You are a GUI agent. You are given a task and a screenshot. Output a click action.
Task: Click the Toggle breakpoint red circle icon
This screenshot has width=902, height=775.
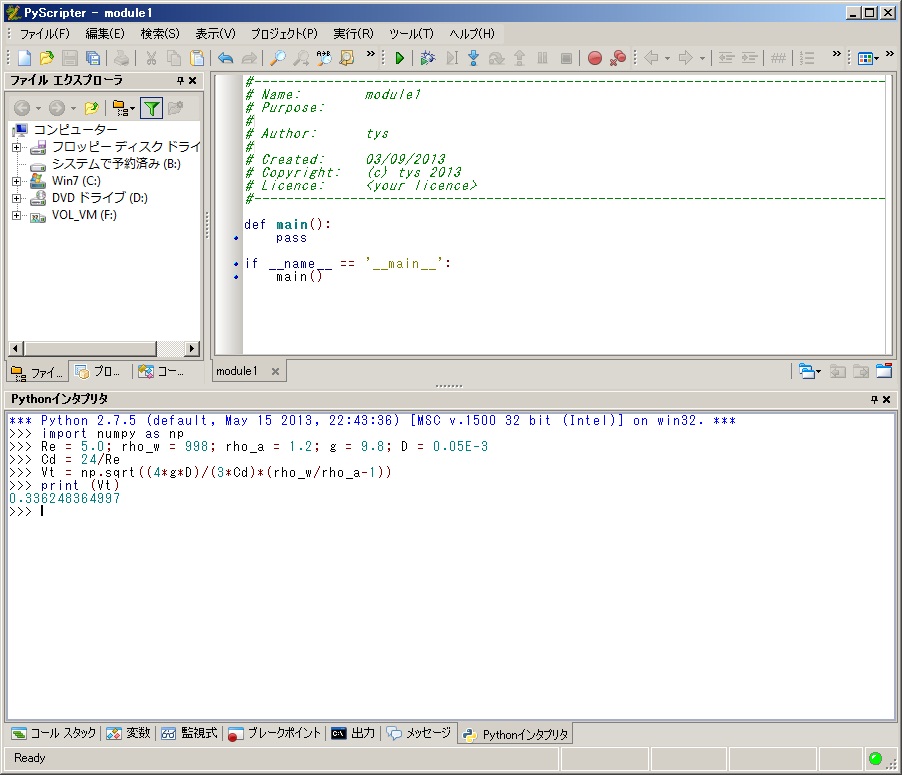pos(595,58)
